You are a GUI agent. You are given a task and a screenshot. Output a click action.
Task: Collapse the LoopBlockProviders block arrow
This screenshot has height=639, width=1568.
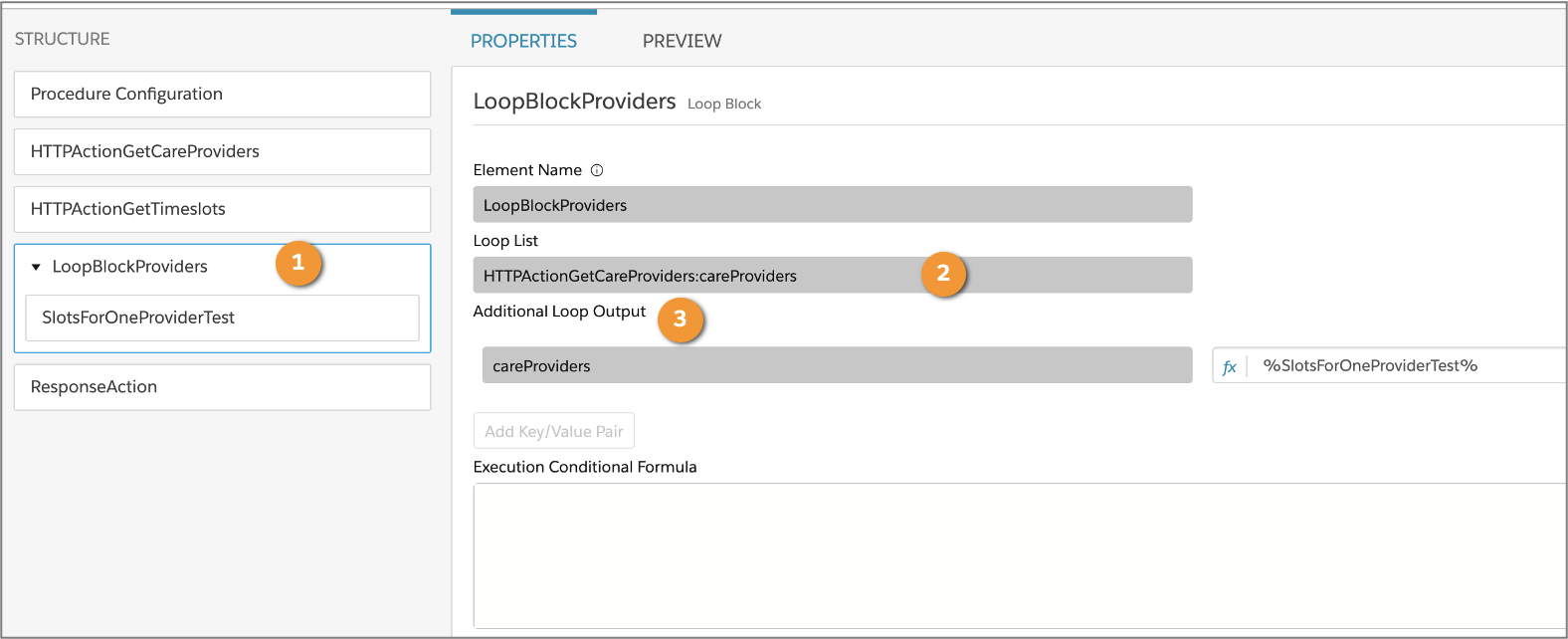pos(36,267)
